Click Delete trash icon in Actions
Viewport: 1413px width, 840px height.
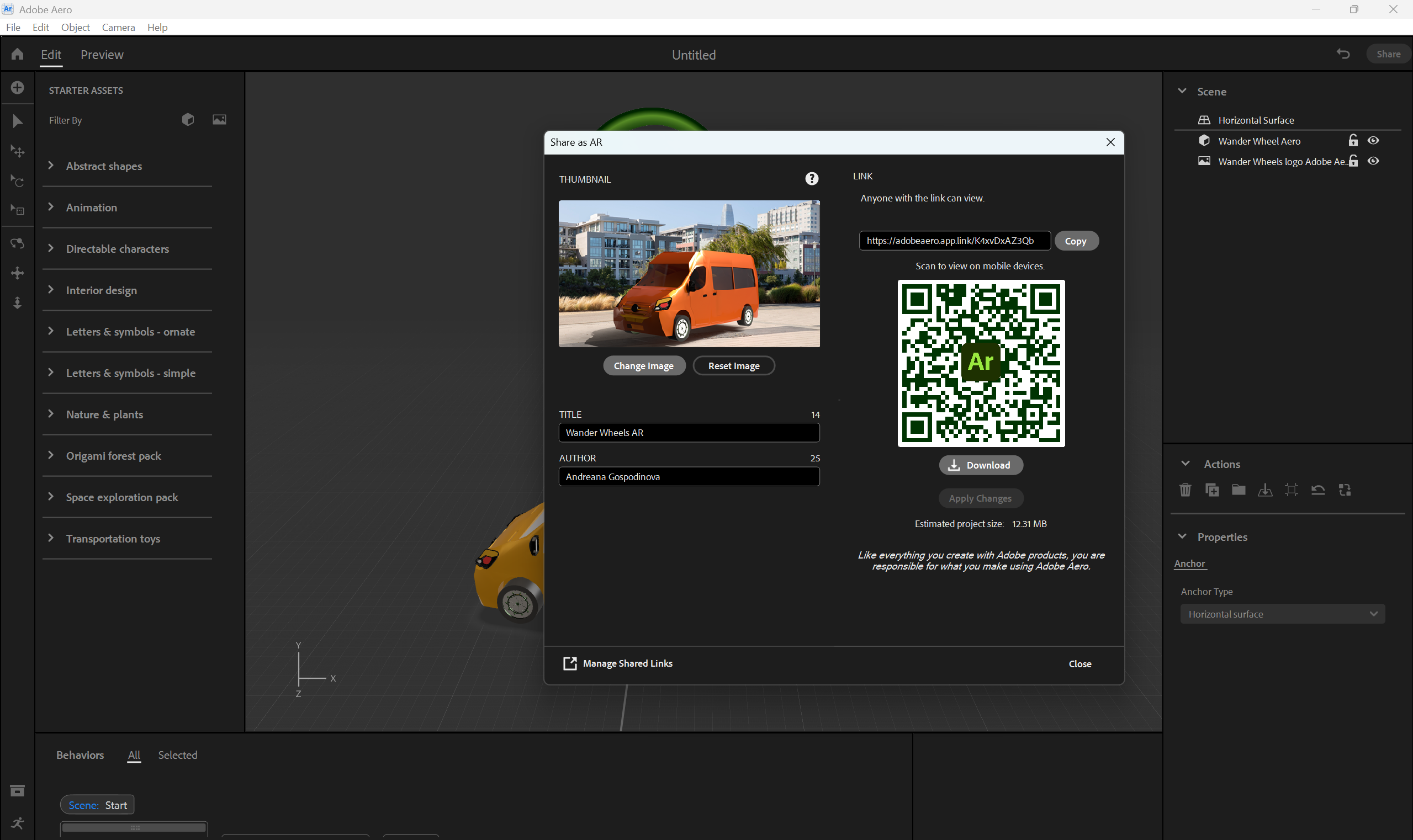[1186, 490]
